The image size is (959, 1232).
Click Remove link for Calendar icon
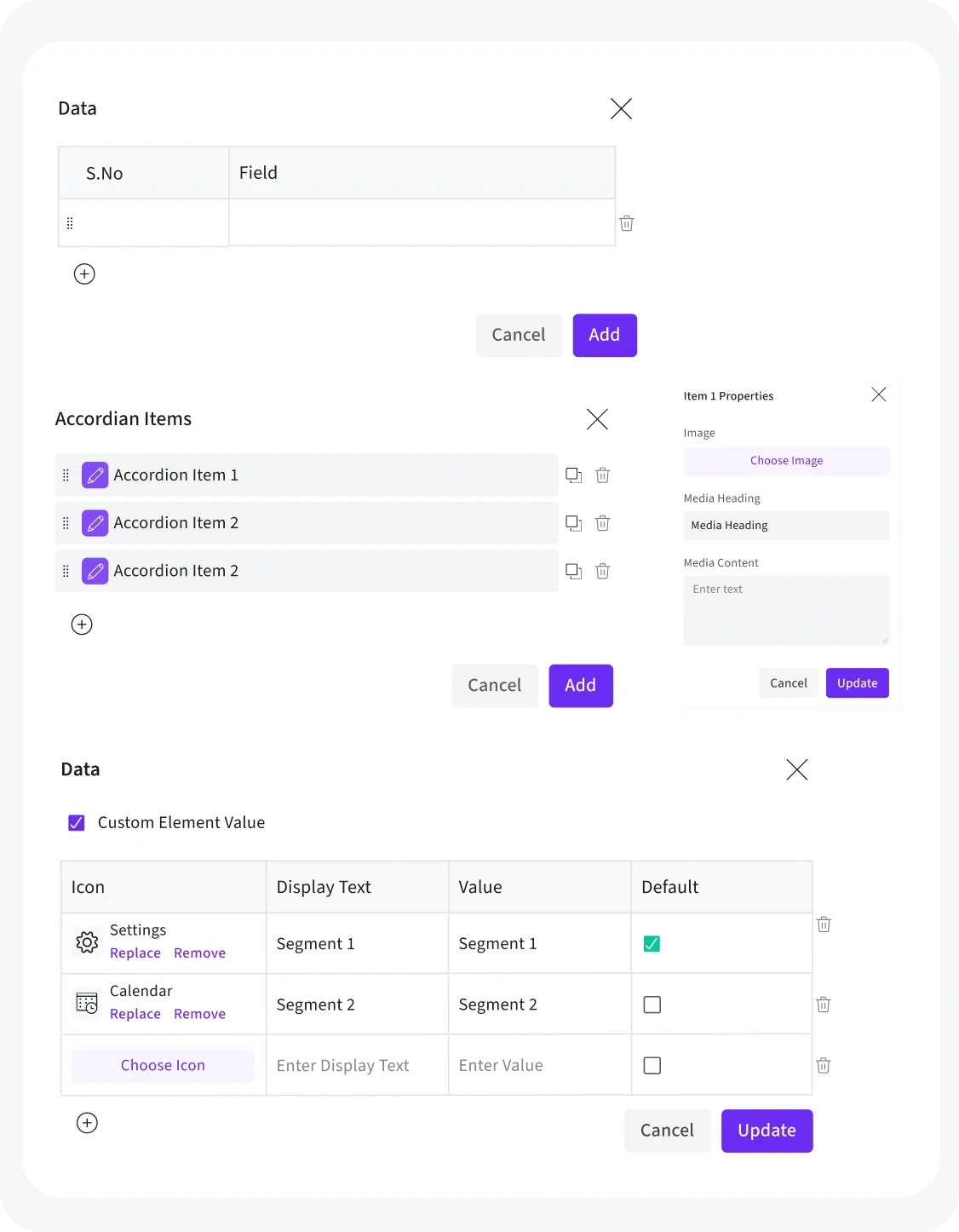click(x=199, y=1014)
